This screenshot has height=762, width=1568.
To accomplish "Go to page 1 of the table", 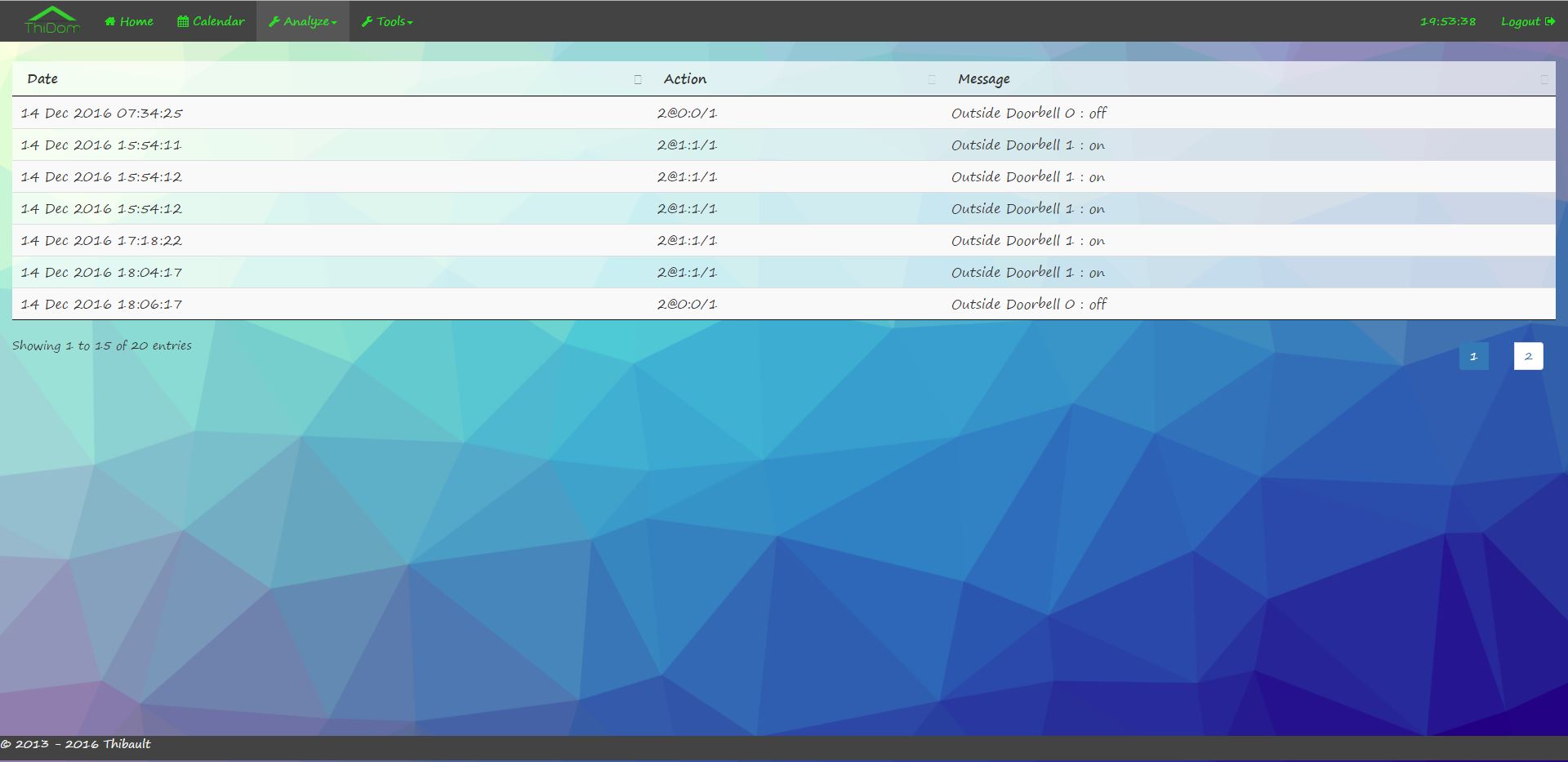I will click(x=1474, y=356).
